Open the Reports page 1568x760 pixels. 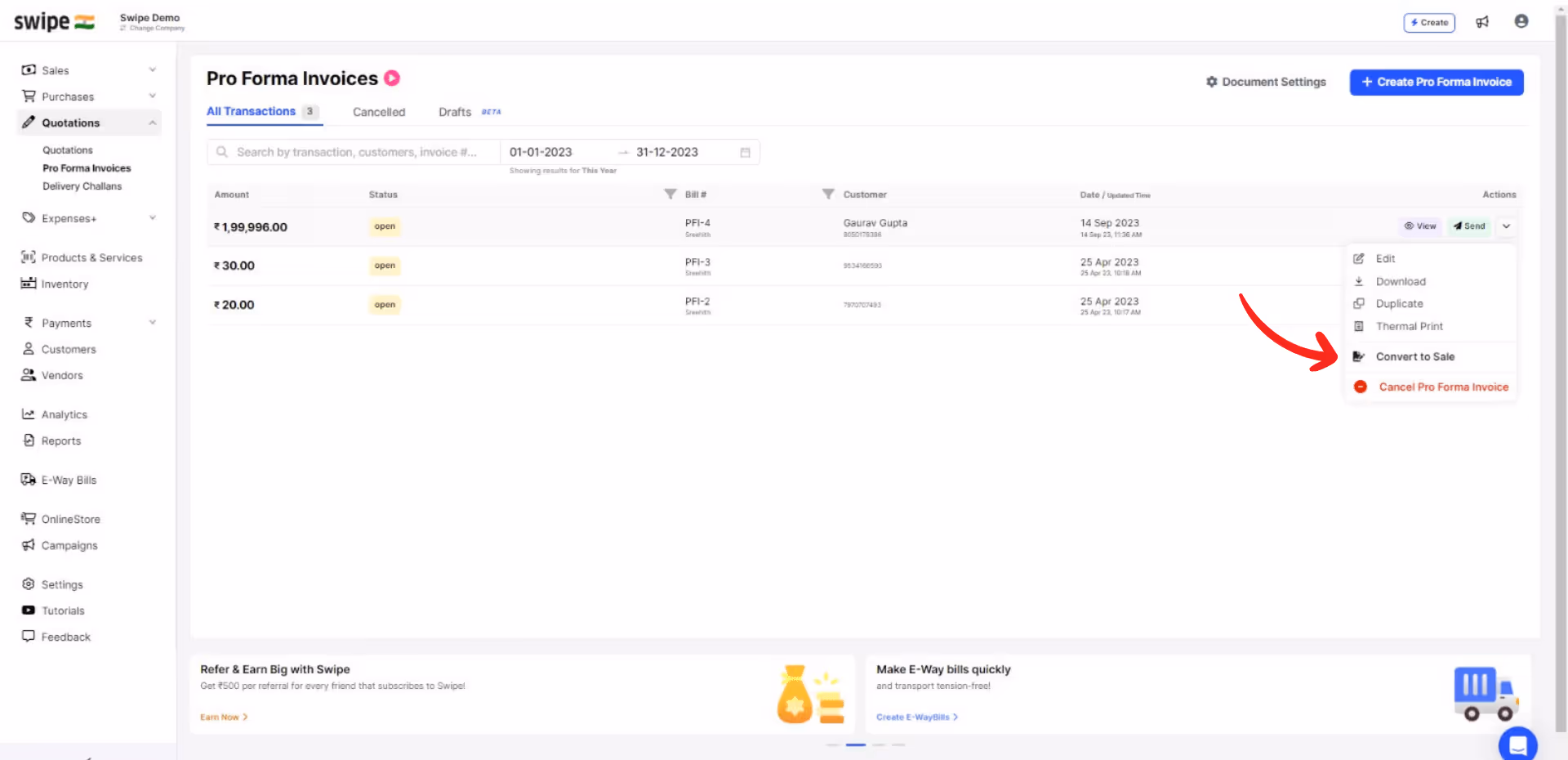[x=61, y=440]
